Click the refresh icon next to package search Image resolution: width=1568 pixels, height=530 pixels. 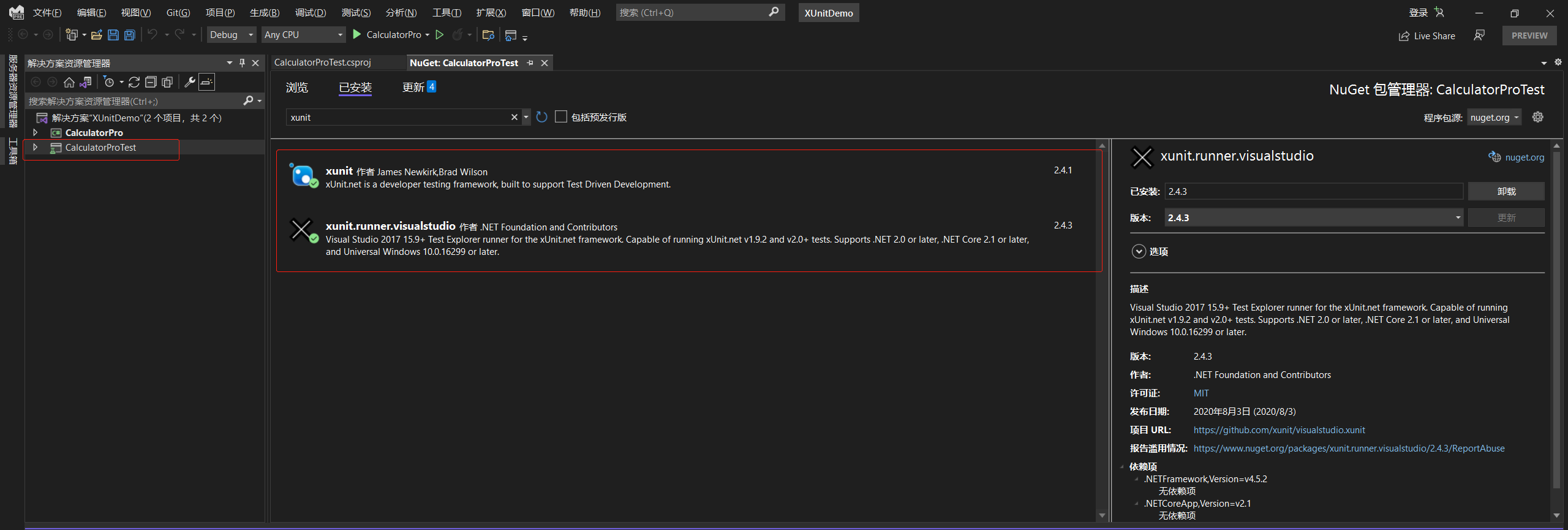pos(541,117)
